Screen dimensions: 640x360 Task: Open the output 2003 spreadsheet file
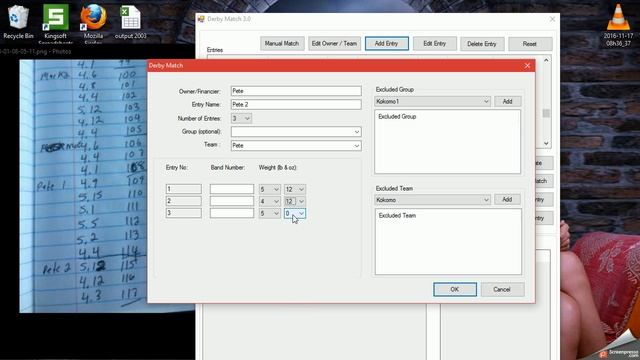130,22
